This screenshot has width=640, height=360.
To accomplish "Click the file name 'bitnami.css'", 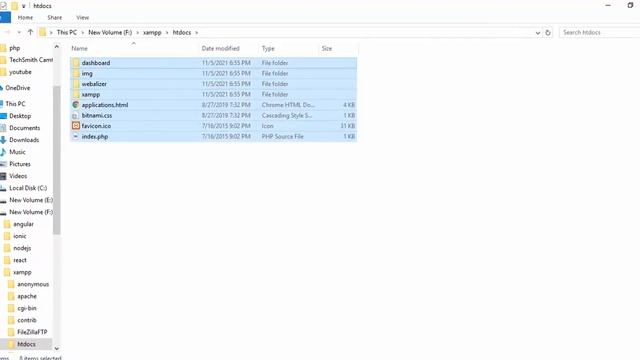I will (97, 116).
